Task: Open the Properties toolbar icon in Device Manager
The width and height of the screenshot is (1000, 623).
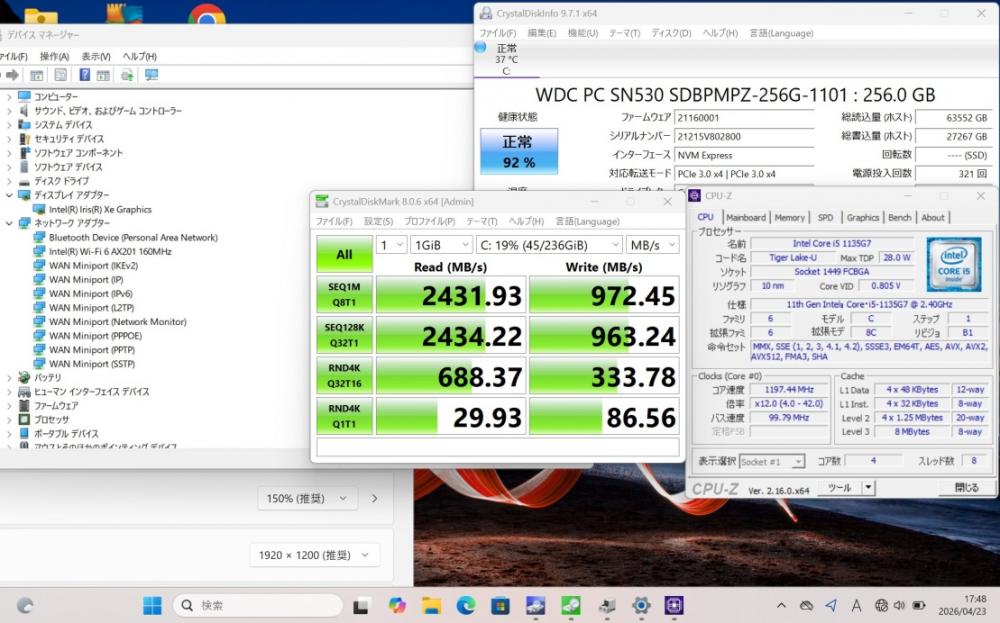Action: pyautogui.click(x=61, y=75)
